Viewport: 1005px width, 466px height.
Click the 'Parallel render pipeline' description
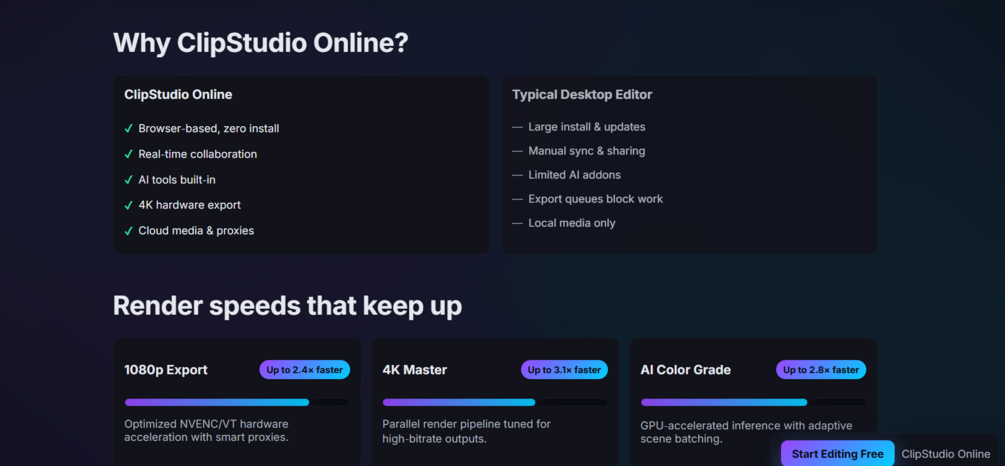point(467,431)
